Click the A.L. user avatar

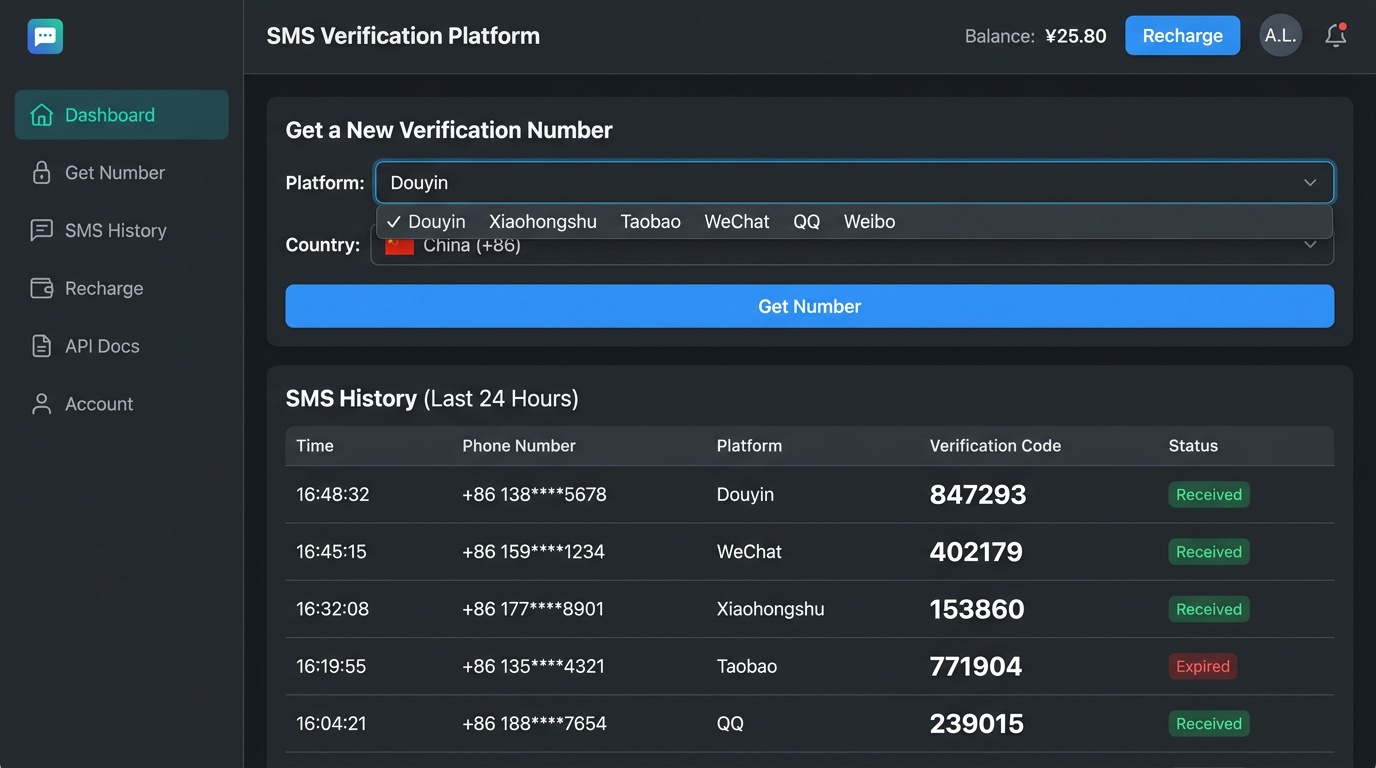(x=1280, y=36)
